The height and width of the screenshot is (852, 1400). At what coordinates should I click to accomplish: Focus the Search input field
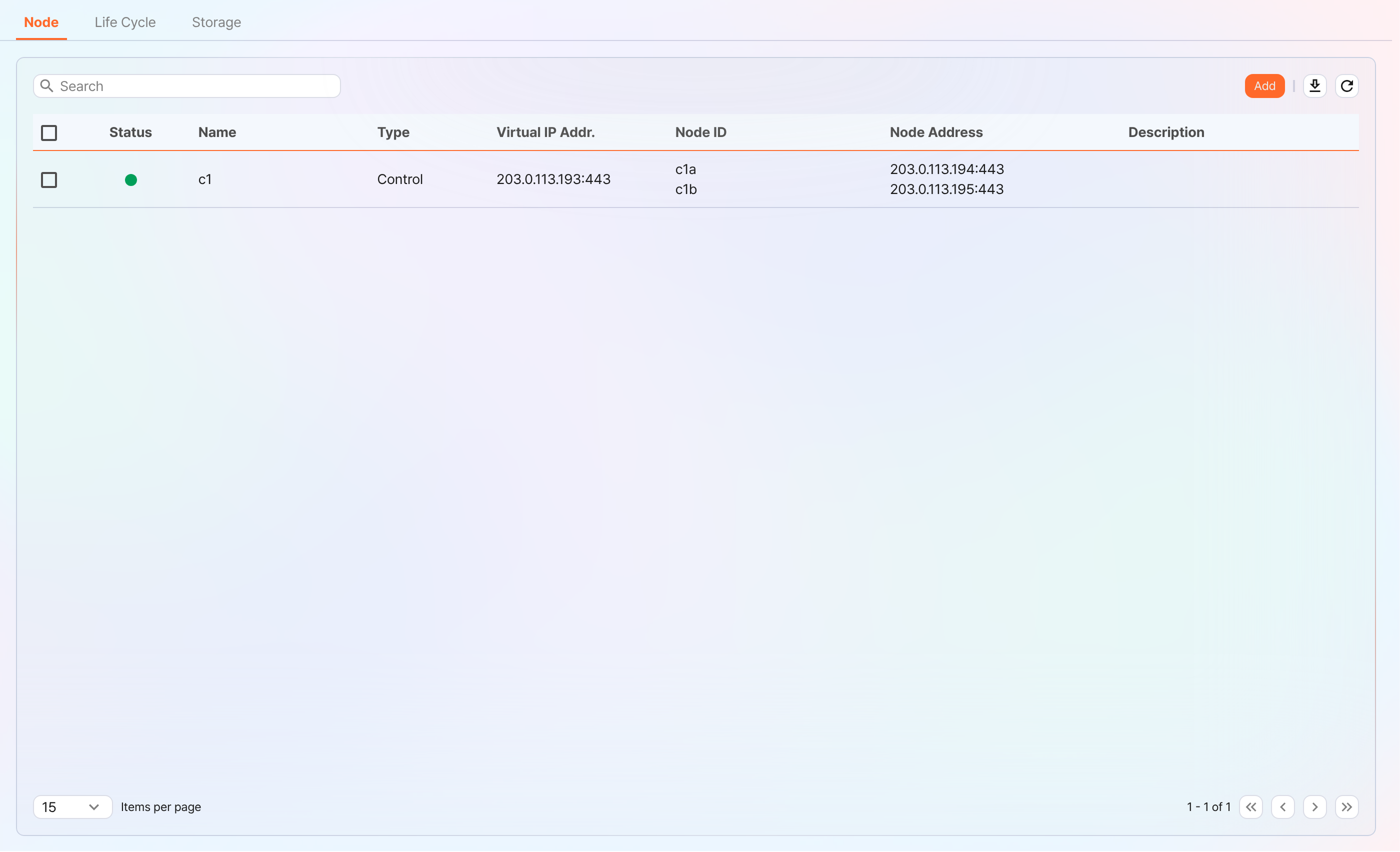187,86
